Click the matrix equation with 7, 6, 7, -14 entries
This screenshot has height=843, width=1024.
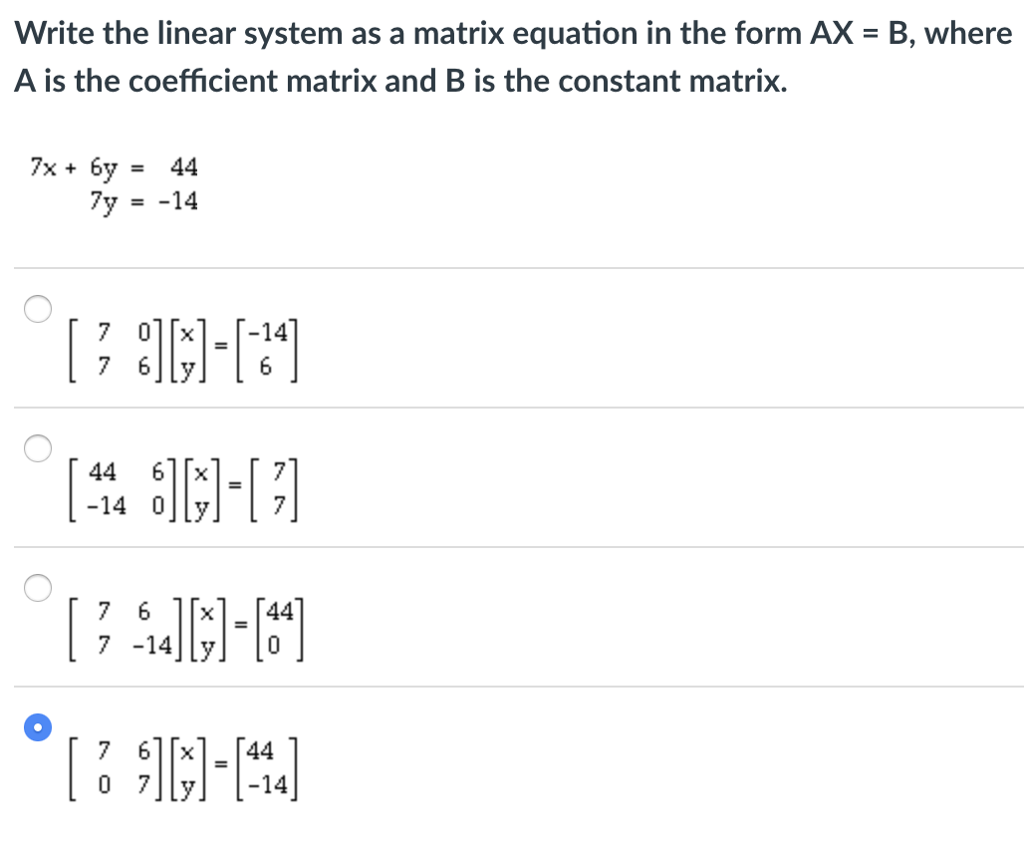pyautogui.click(x=185, y=627)
